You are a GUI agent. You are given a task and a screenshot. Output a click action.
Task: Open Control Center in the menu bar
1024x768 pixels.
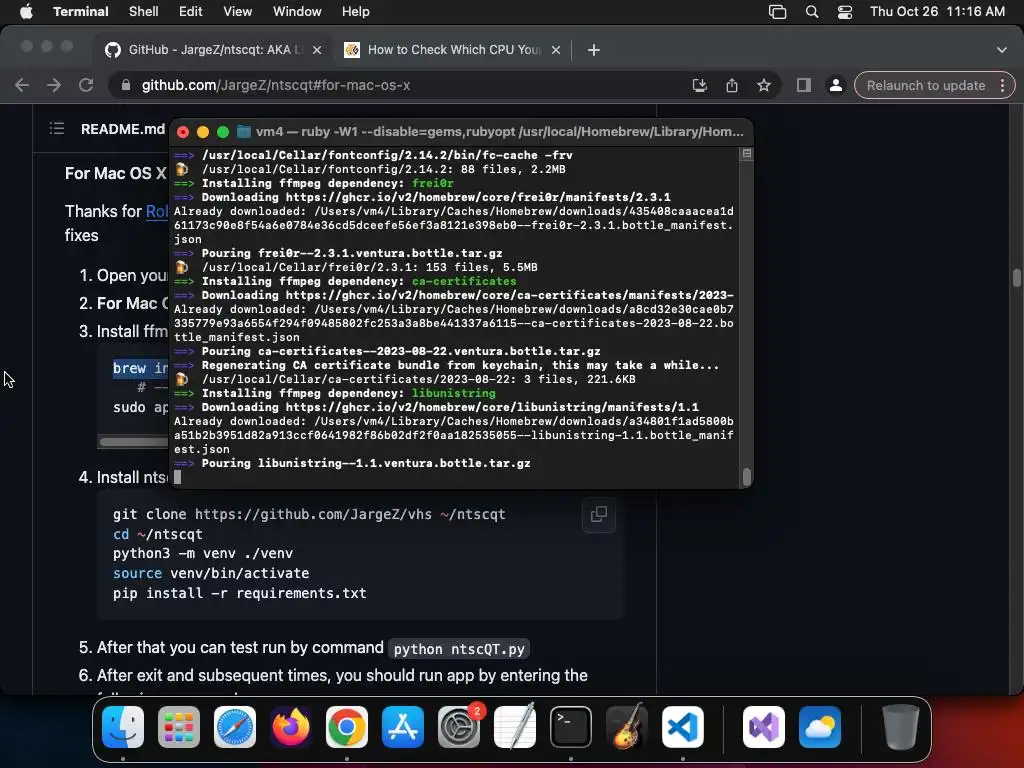[844, 12]
